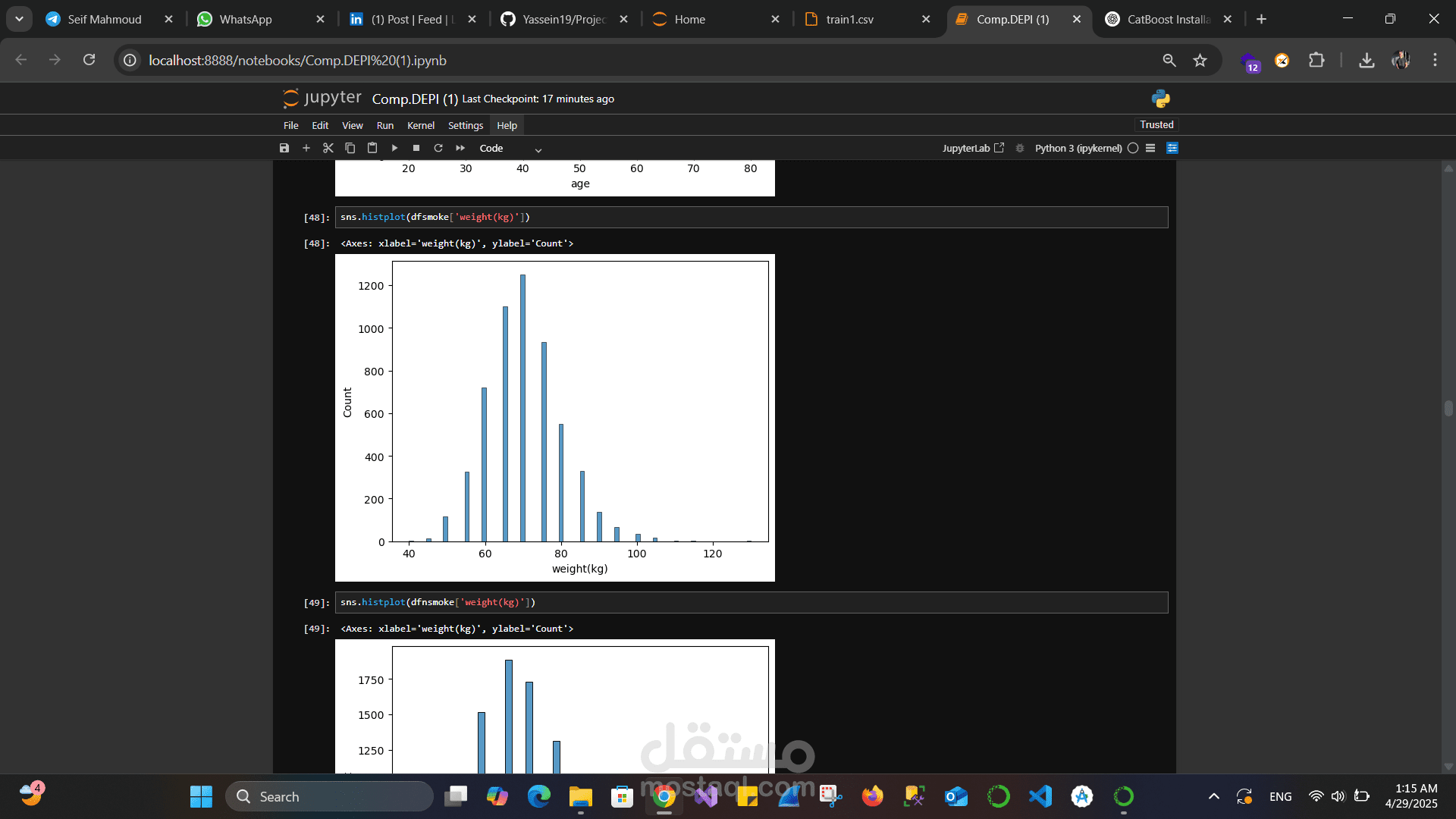Run the selected cell with the play icon
1456x819 pixels.
pyautogui.click(x=394, y=148)
